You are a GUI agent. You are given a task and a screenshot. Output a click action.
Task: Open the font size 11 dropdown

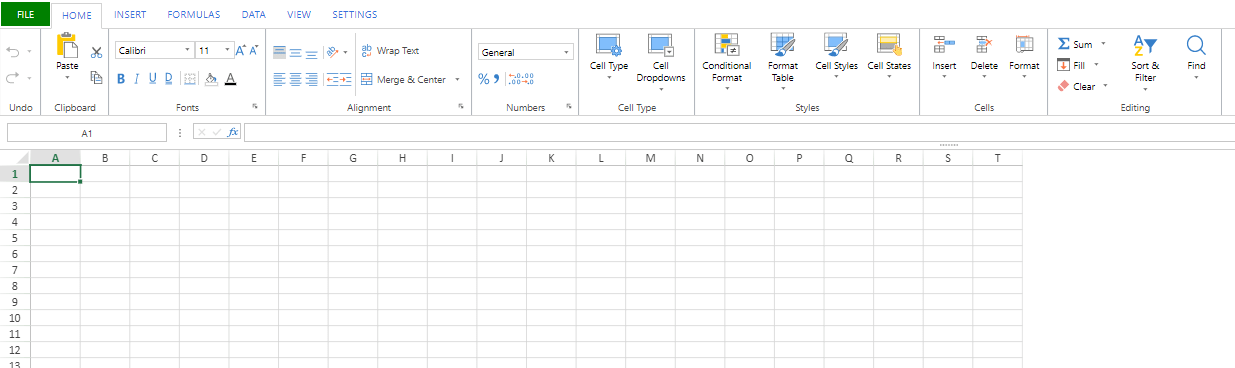point(228,50)
